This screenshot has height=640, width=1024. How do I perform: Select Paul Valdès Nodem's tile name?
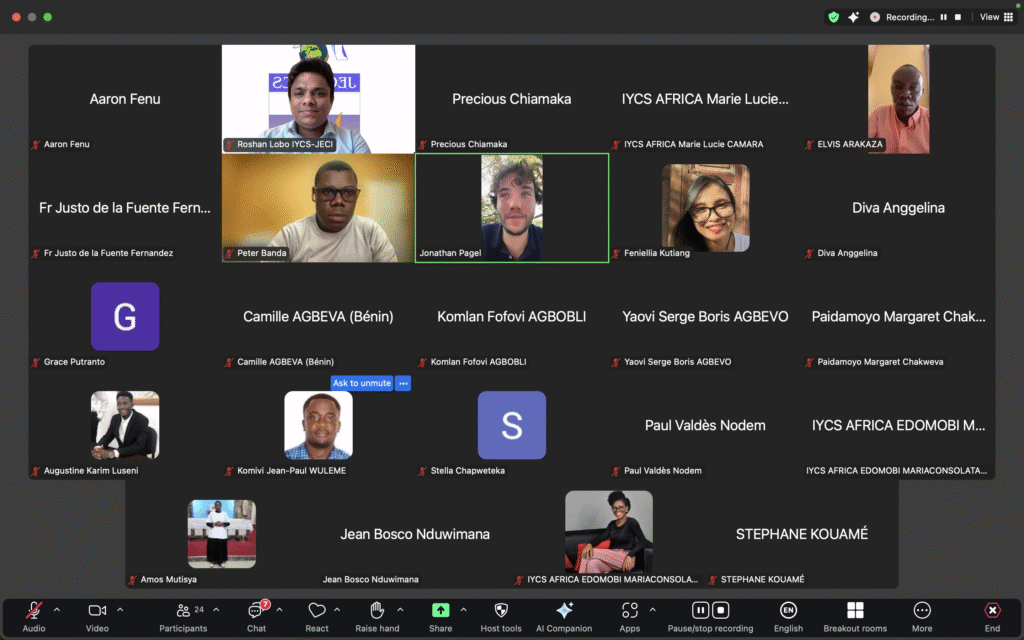click(x=705, y=426)
